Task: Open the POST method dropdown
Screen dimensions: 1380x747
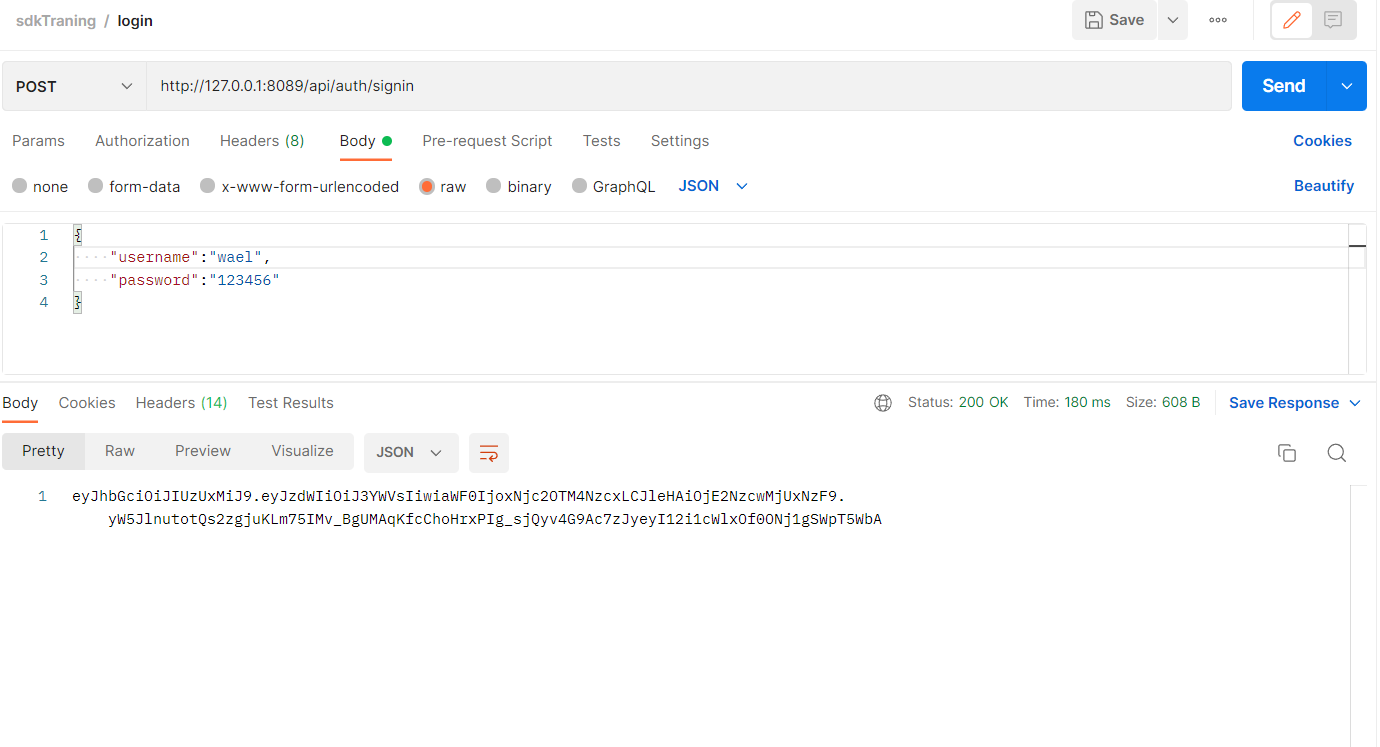Action: 74,86
